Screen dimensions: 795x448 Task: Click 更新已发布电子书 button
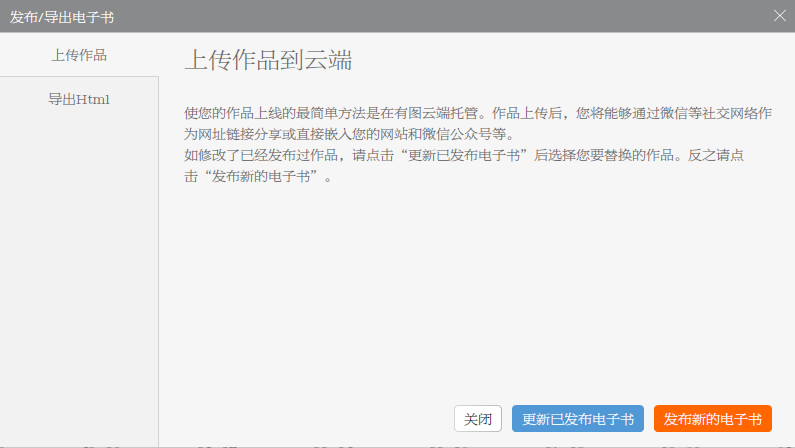[x=577, y=419]
